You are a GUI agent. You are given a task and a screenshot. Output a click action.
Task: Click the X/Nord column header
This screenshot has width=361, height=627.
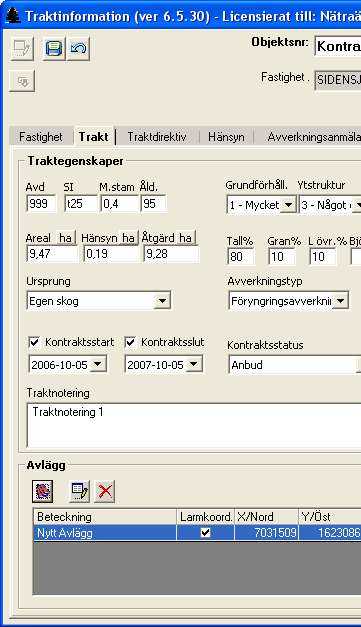coord(266,517)
